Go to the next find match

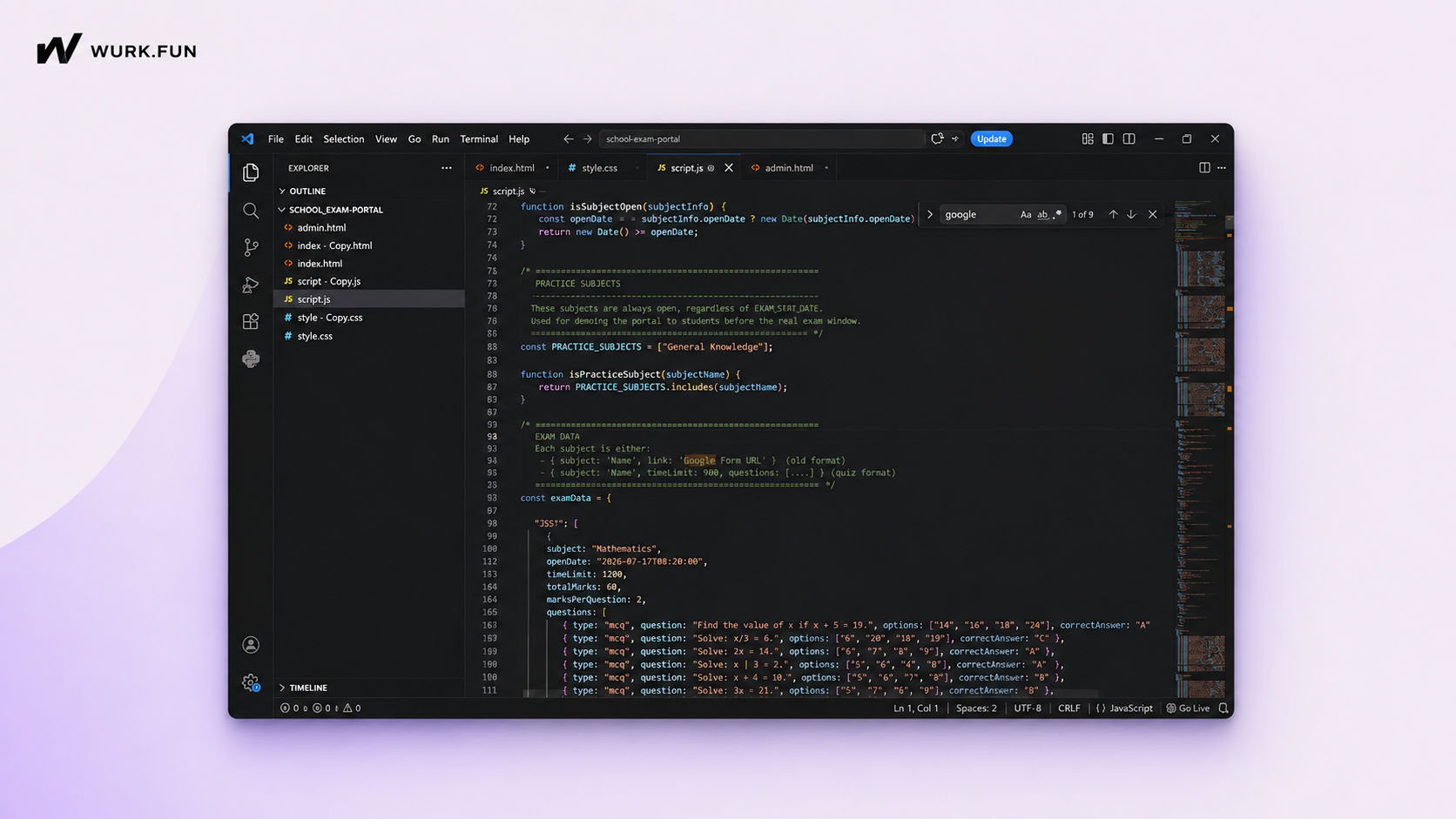(1131, 215)
